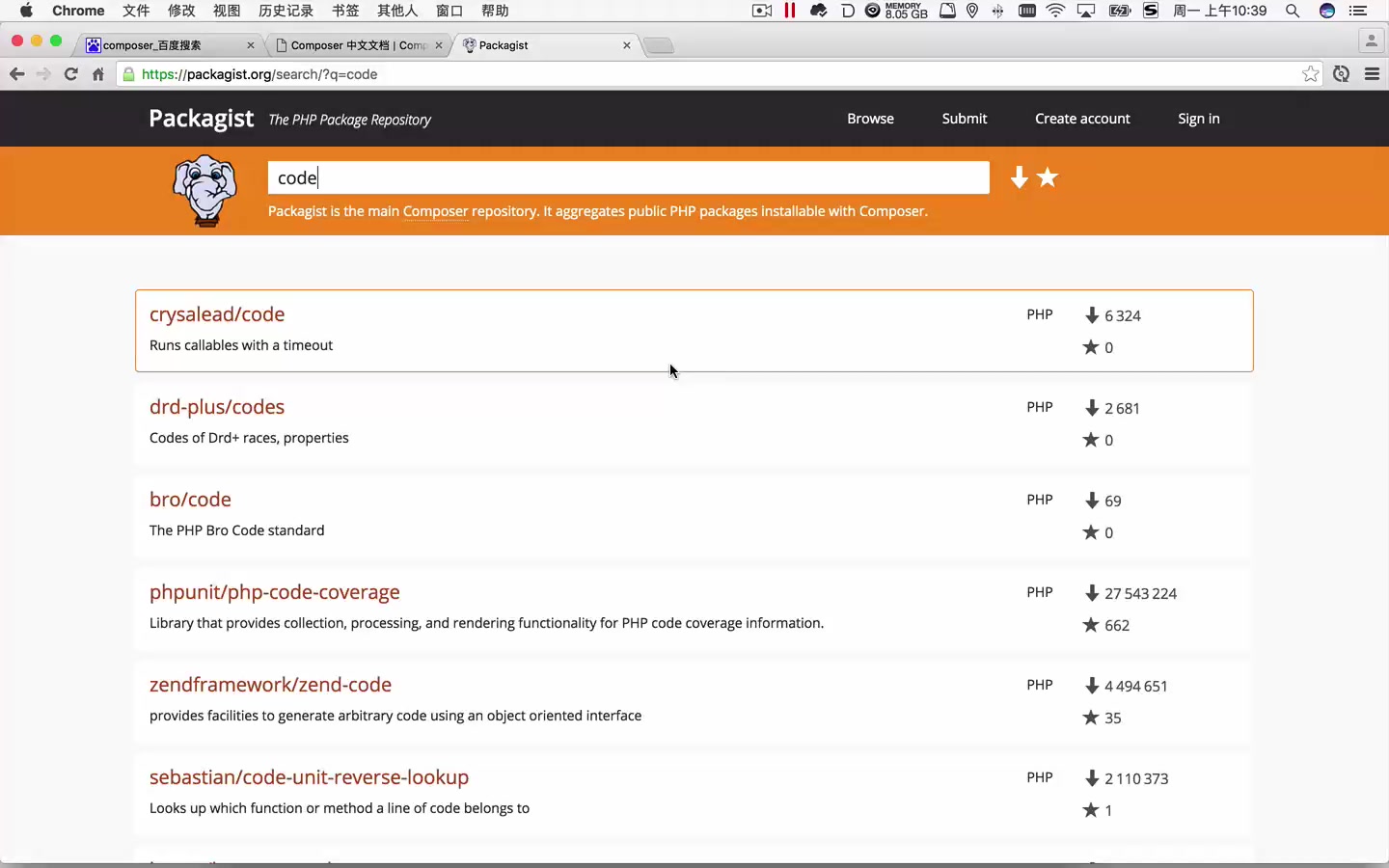Click the browser back arrow
Viewport: 1389px width, 868px height.
coord(16,74)
